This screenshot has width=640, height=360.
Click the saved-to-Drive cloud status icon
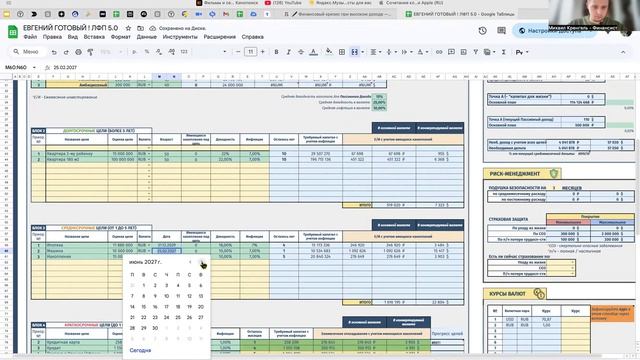tap(153, 28)
